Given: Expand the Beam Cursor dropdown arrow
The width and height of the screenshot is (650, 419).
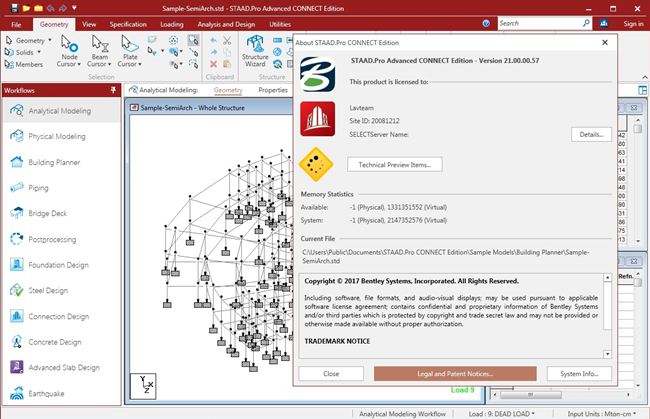Looking at the screenshot, I should click(x=109, y=64).
